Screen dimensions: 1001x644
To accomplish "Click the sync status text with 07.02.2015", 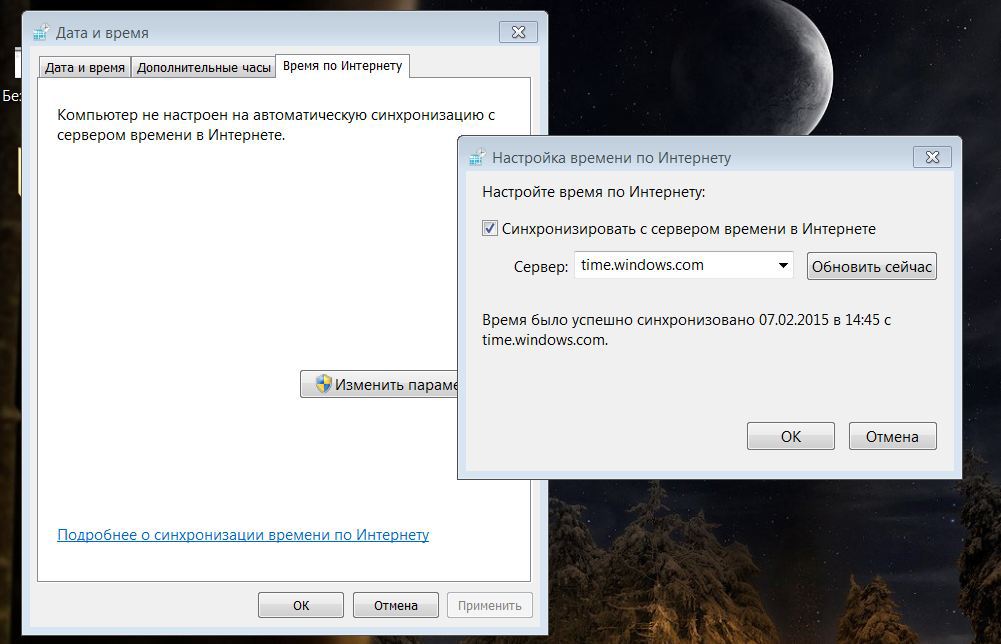I will click(686, 329).
